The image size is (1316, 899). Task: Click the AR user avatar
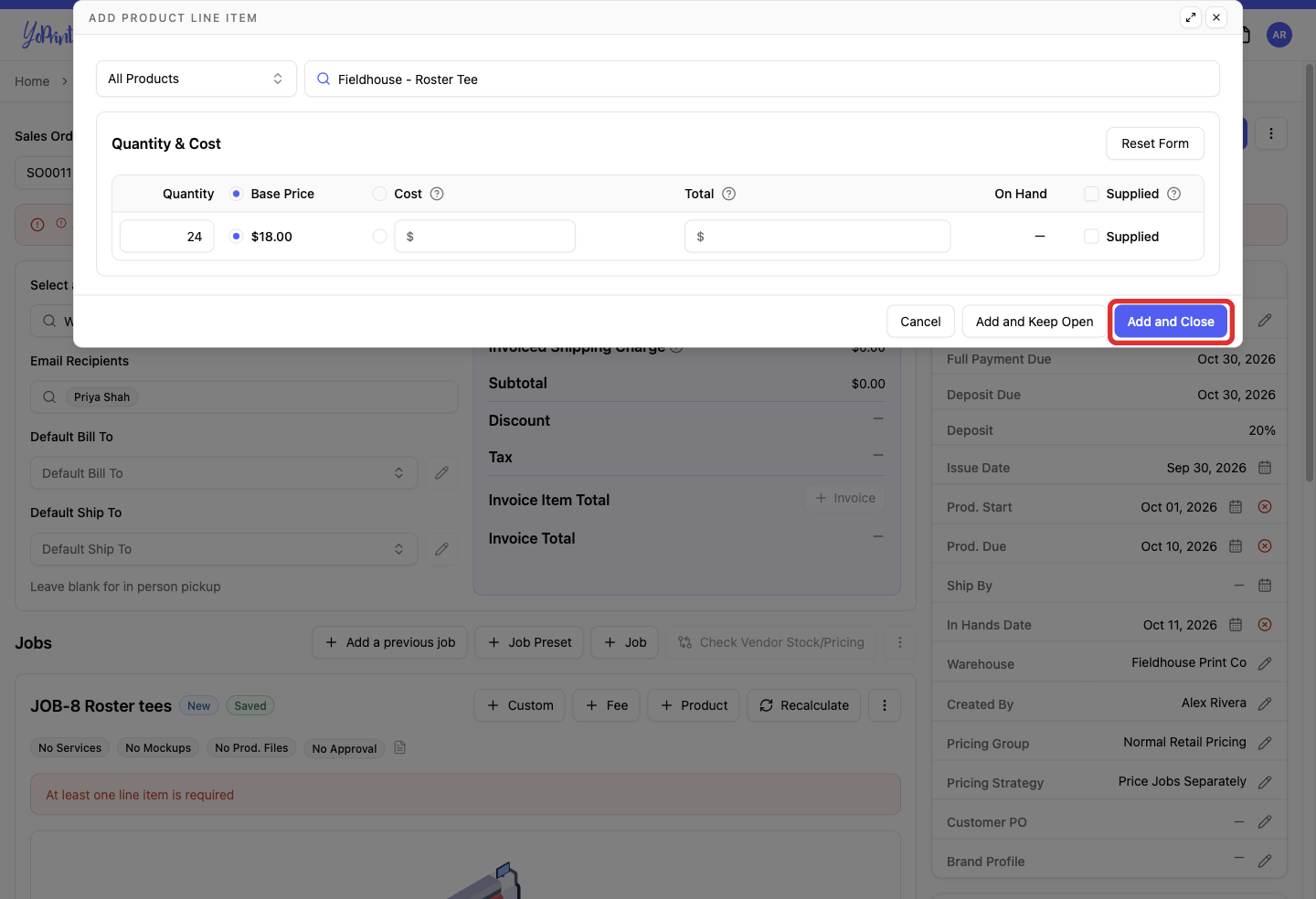(1279, 35)
